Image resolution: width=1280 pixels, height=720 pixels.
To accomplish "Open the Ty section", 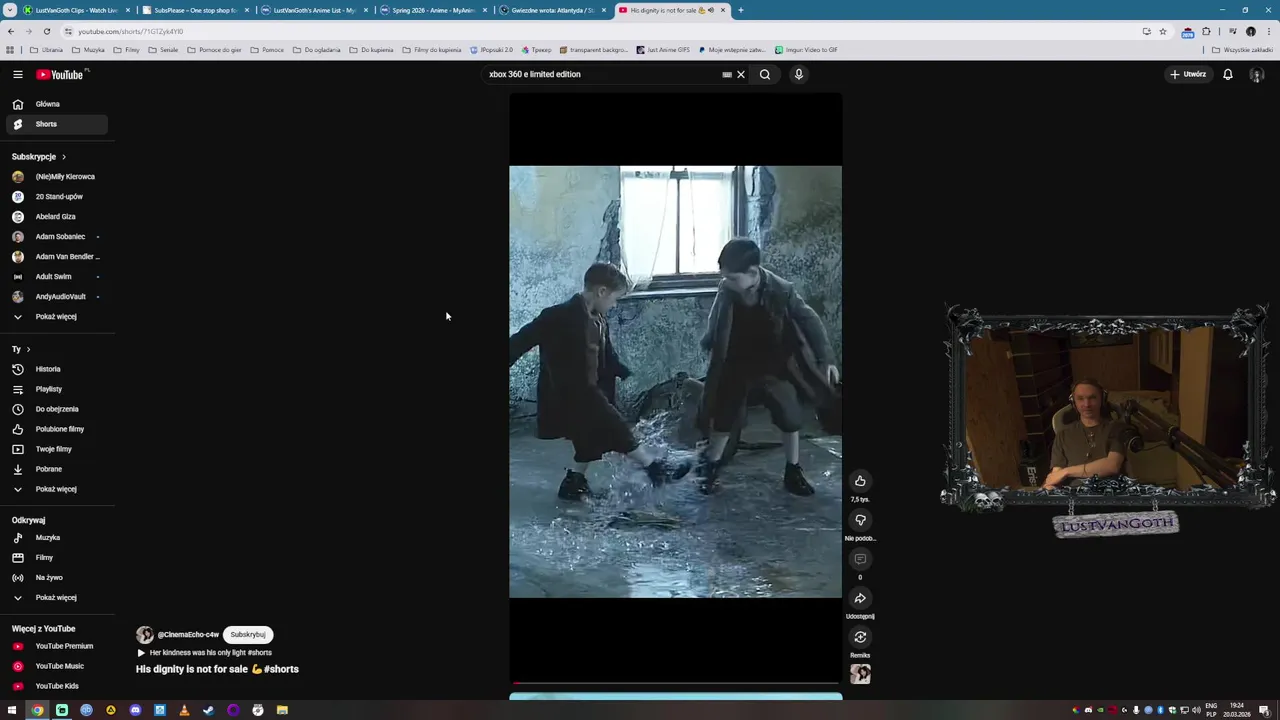I will (21, 349).
